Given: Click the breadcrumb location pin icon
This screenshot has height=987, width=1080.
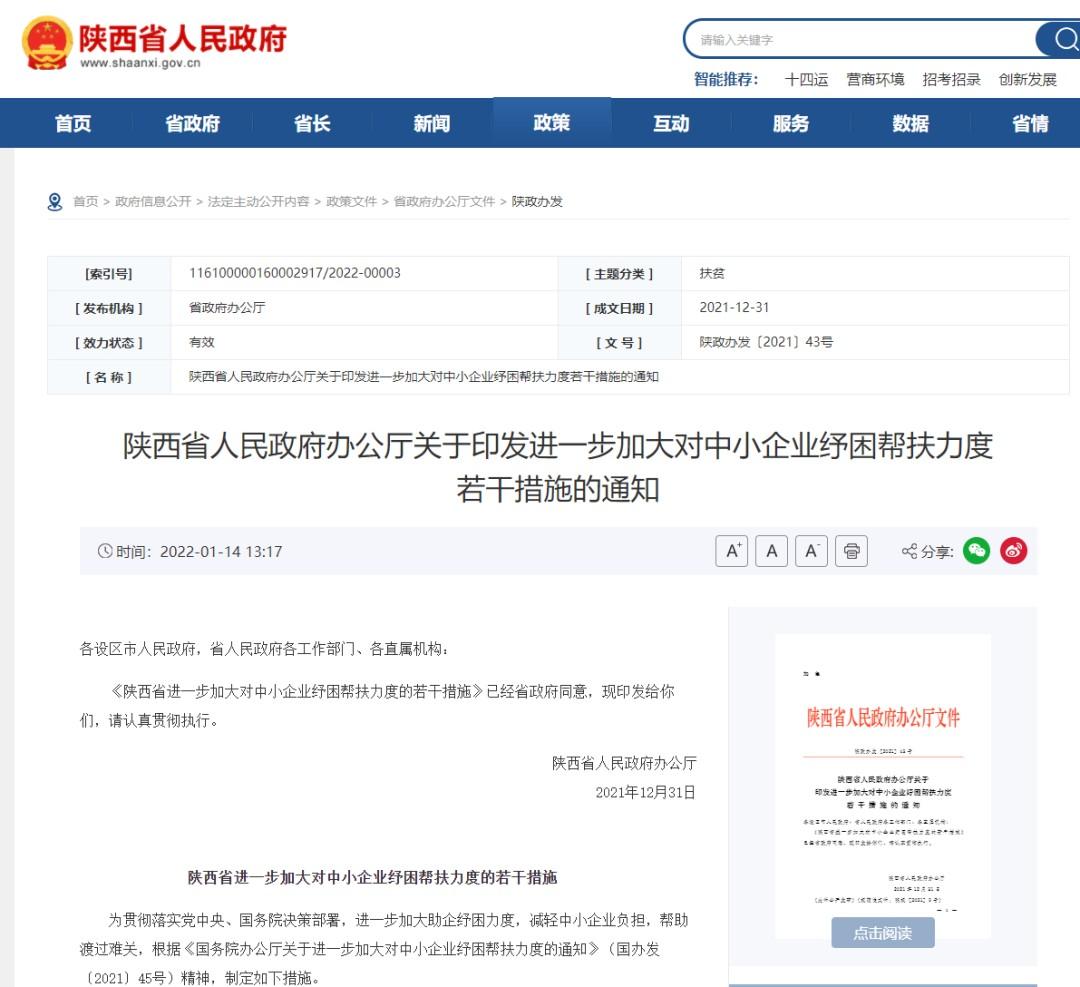Looking at the screenshot, I should click(55, 202).
